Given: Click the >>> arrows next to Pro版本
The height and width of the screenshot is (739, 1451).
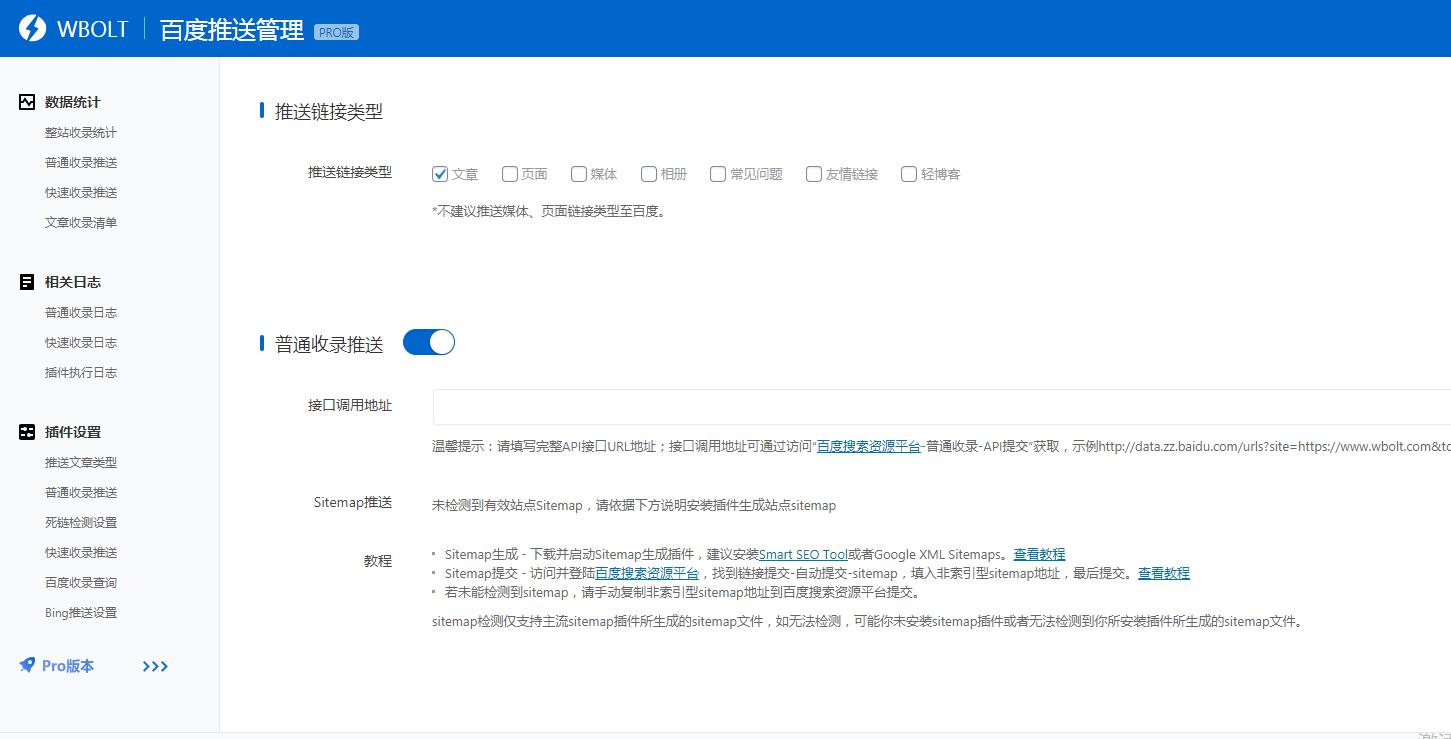Looking at the screenshot, I should (x=154, y=665).
